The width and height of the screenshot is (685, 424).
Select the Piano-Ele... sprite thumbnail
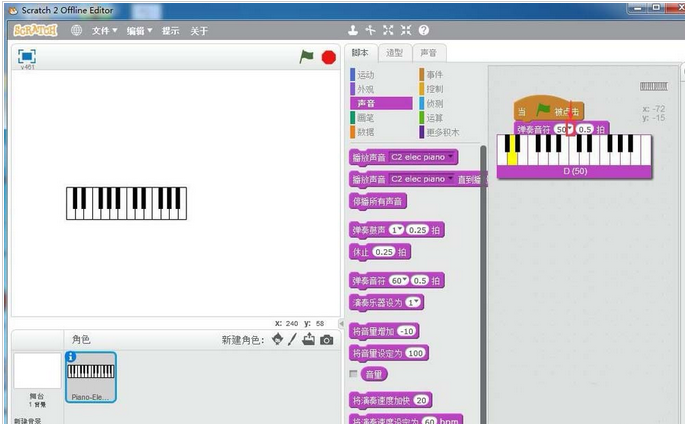click(91, 377)
